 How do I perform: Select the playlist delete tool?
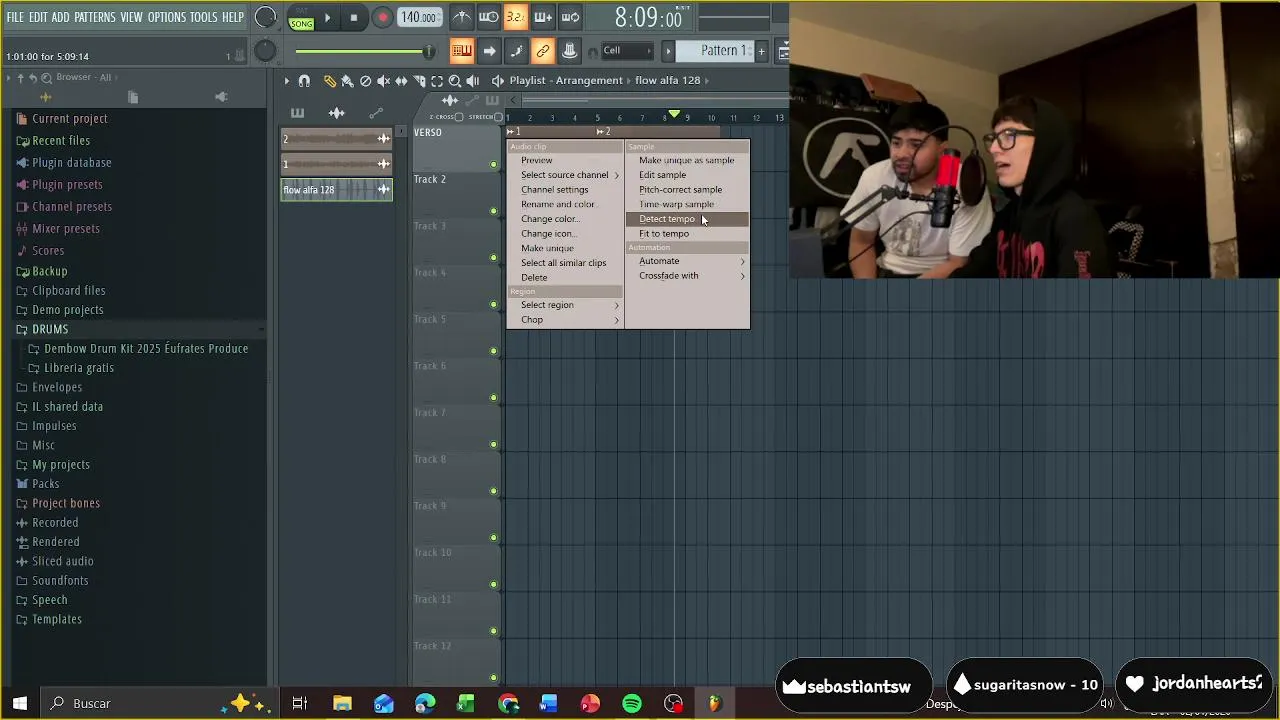click(365, 81)
